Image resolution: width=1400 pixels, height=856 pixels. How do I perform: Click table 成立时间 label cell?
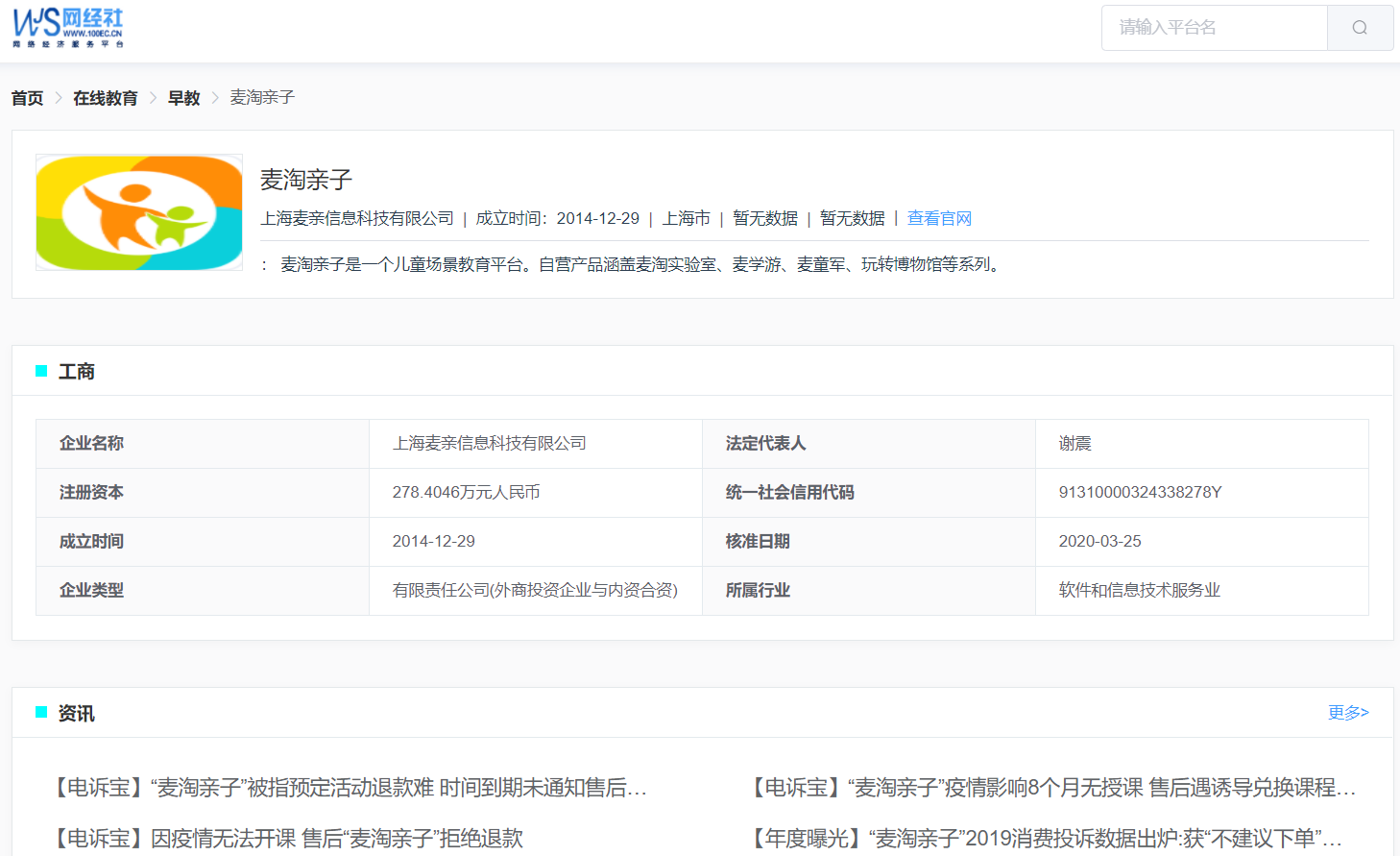click(x=203, y=542)
